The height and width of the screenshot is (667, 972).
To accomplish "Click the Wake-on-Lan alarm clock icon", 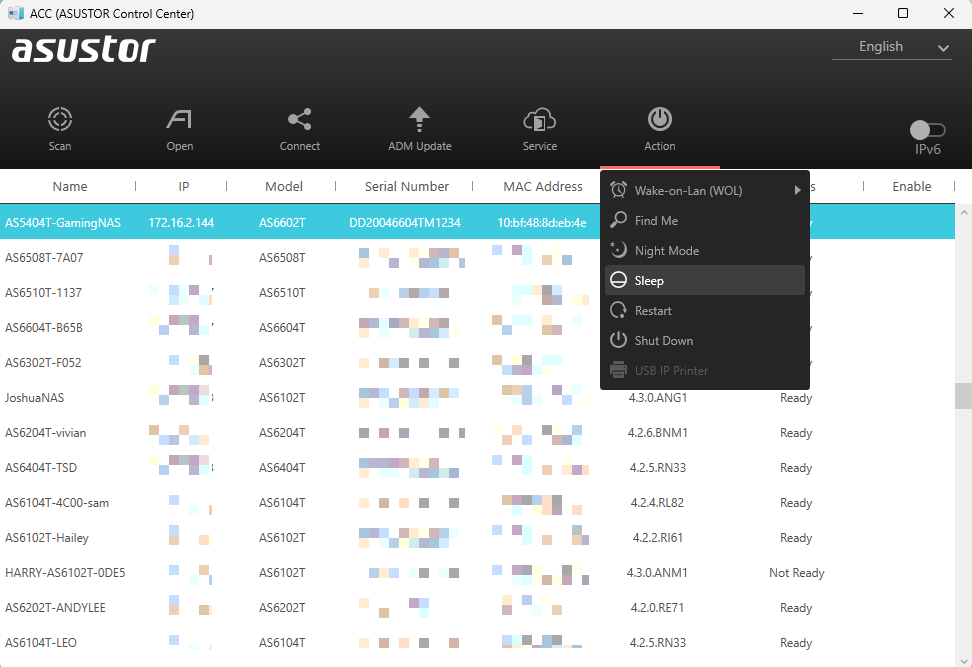I will (x=618, y=190).
